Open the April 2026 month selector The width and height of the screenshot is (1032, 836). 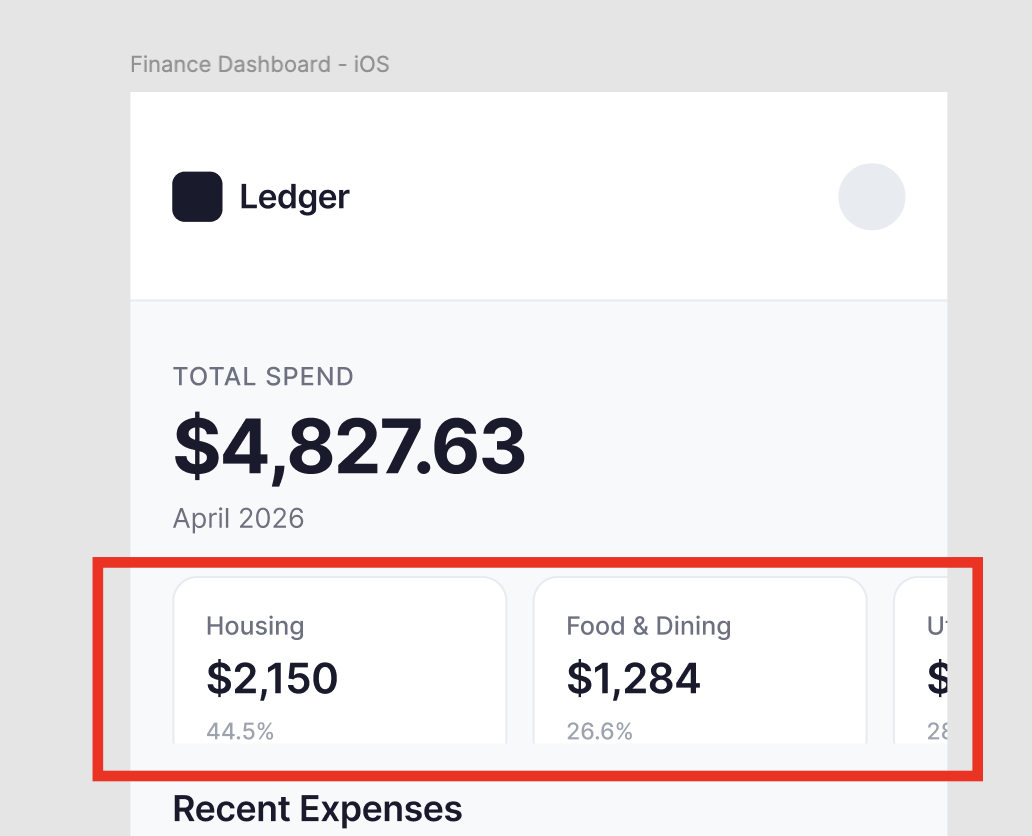coord(238,518)
